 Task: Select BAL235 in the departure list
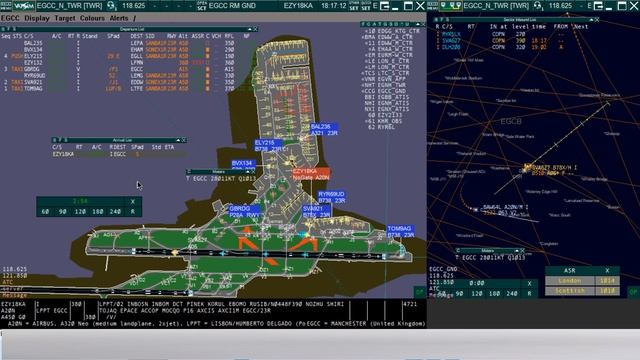33,43
